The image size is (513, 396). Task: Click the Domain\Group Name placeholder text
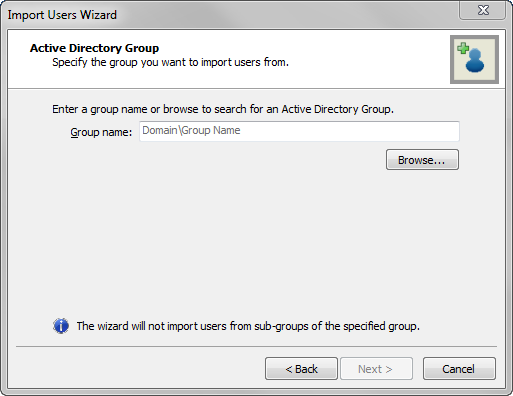tap(191, 130)
